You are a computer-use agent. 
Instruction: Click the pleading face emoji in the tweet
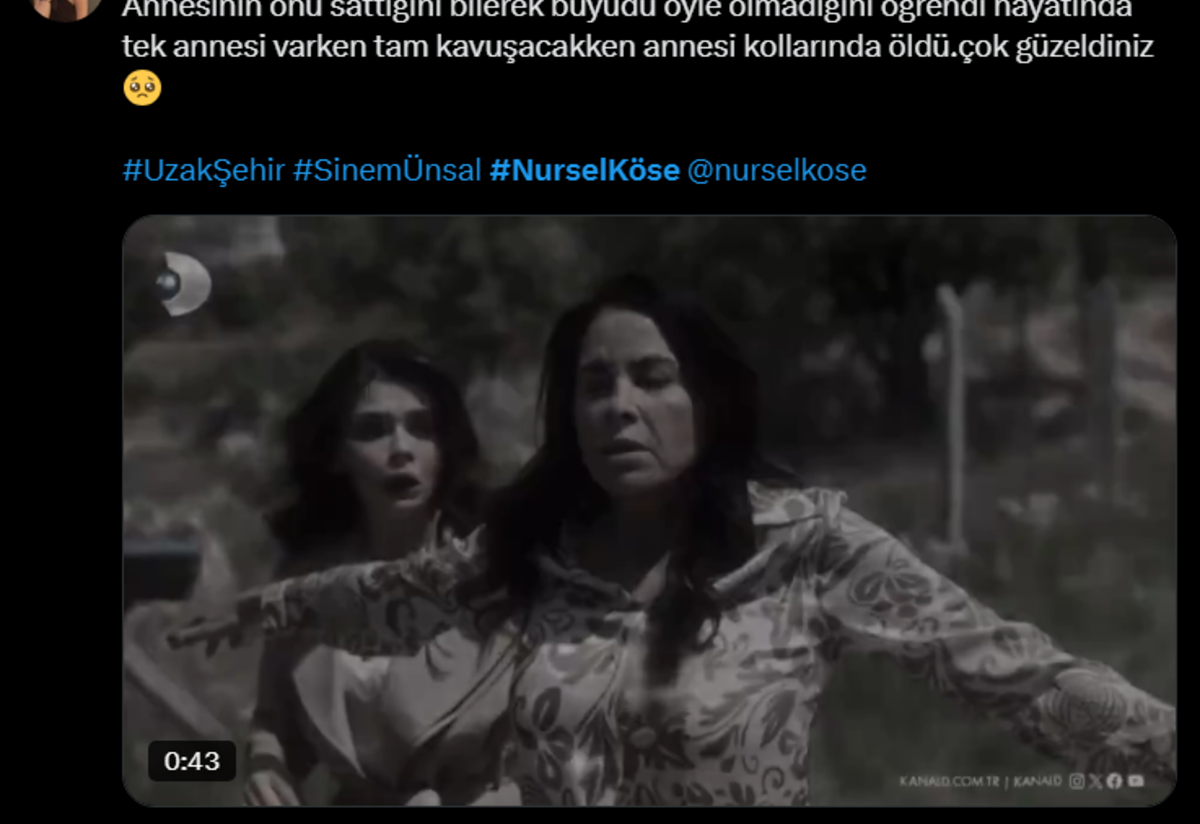tap(142, 88)
